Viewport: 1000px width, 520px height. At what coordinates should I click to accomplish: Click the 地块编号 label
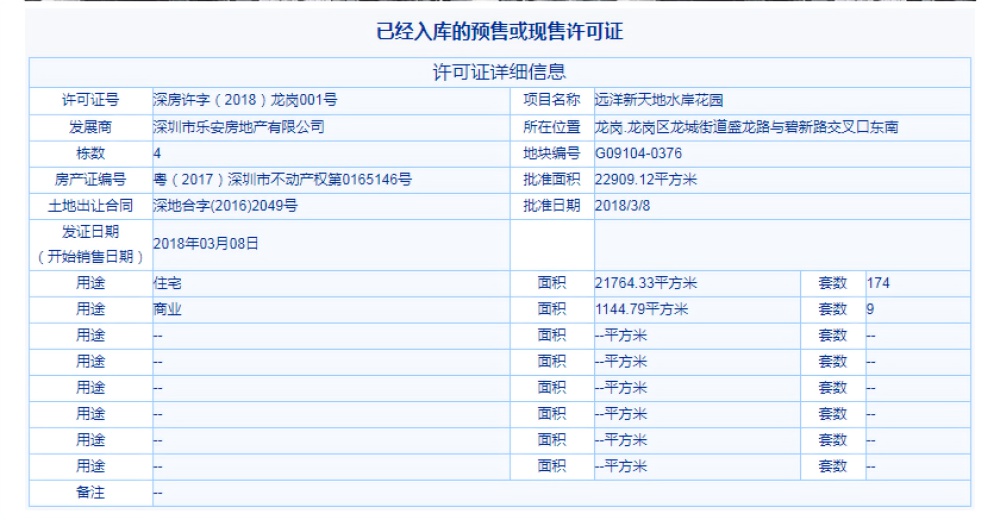552,153
